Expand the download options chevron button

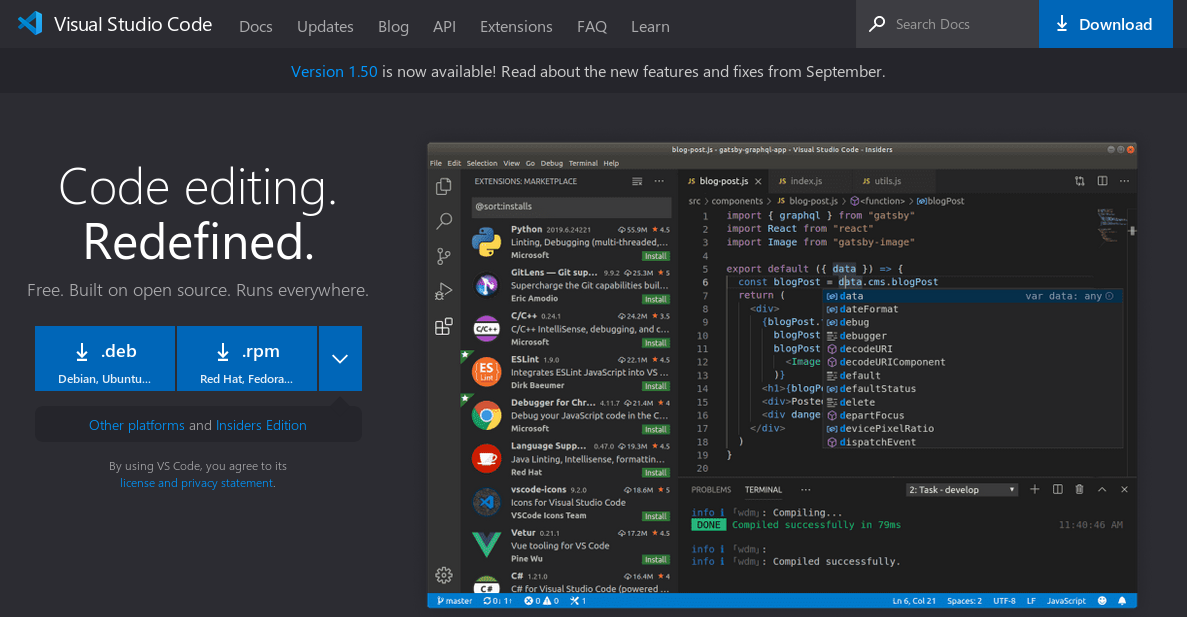pos(340,358)
